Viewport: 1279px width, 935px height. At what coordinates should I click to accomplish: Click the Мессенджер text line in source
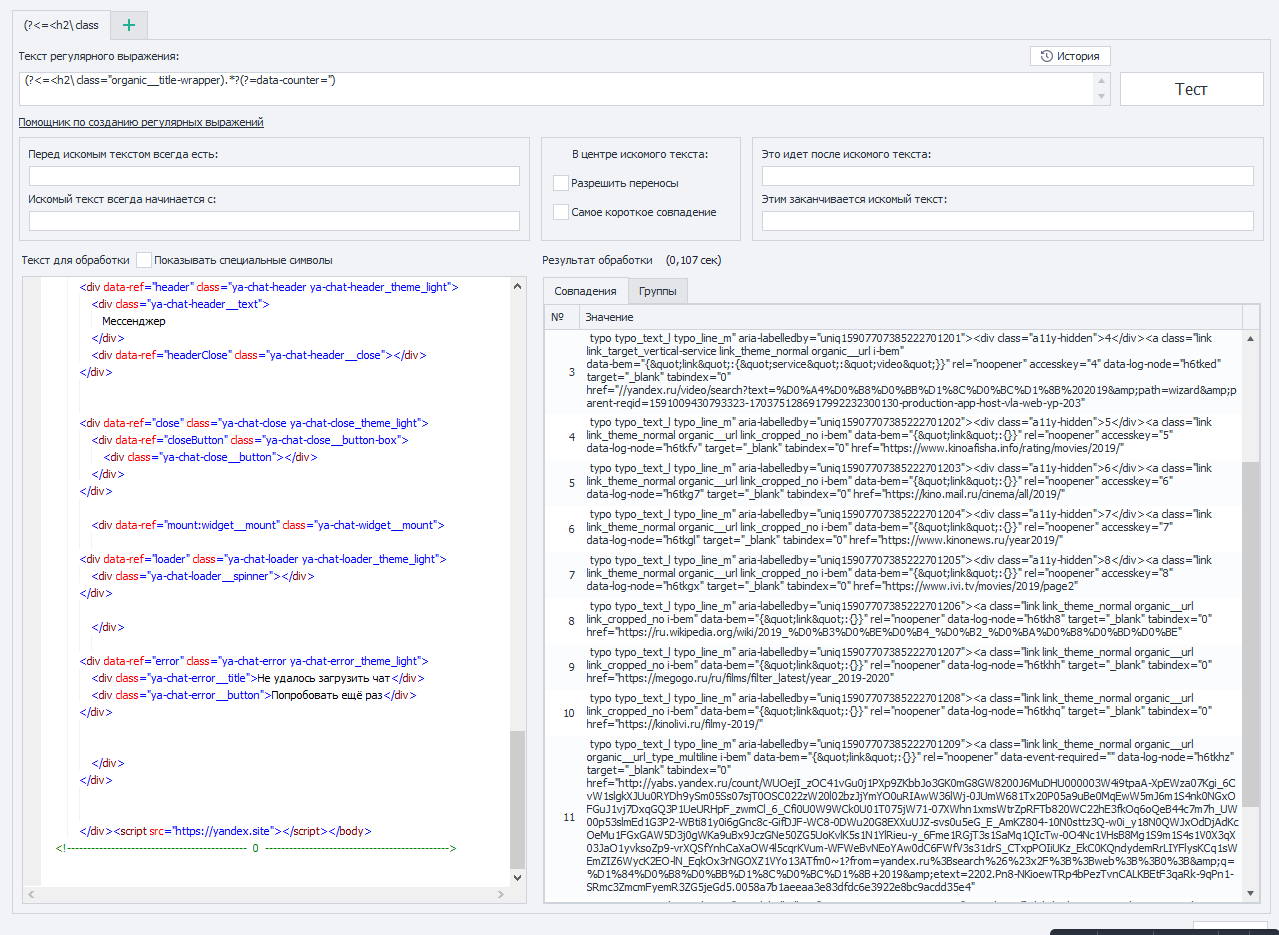(134, 321)
